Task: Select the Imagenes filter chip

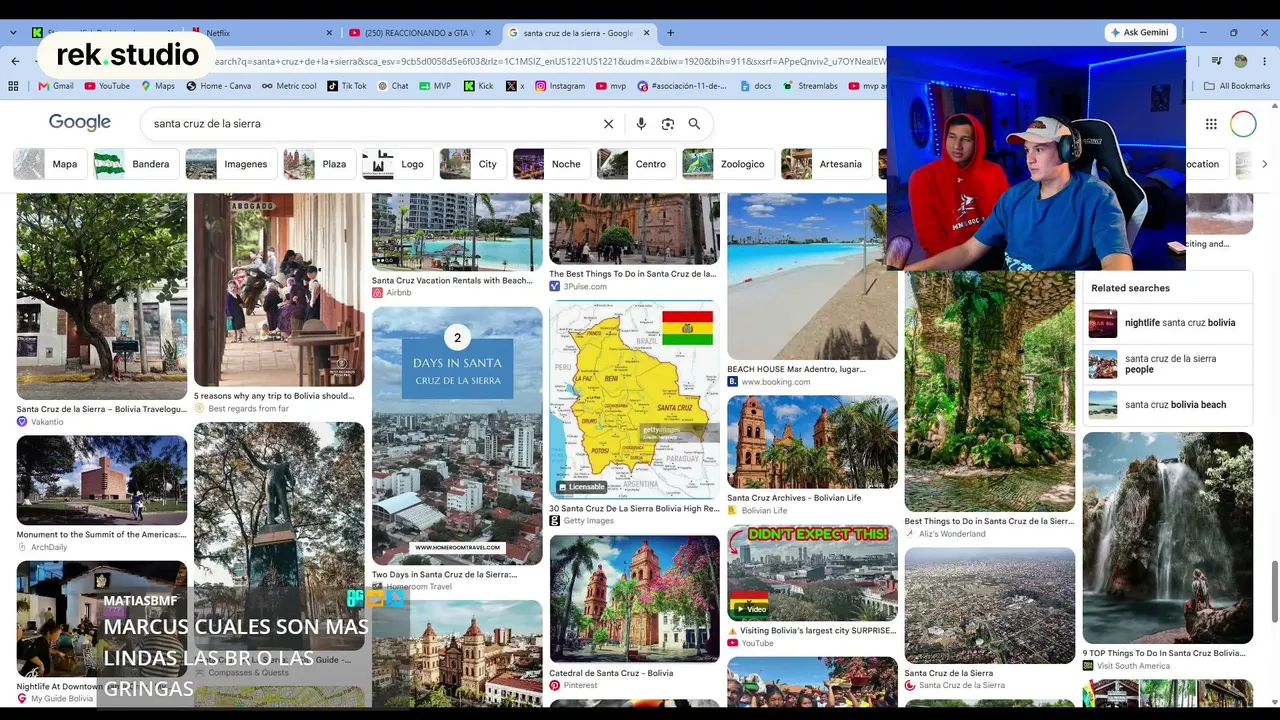Action: [x=230, y=164]
